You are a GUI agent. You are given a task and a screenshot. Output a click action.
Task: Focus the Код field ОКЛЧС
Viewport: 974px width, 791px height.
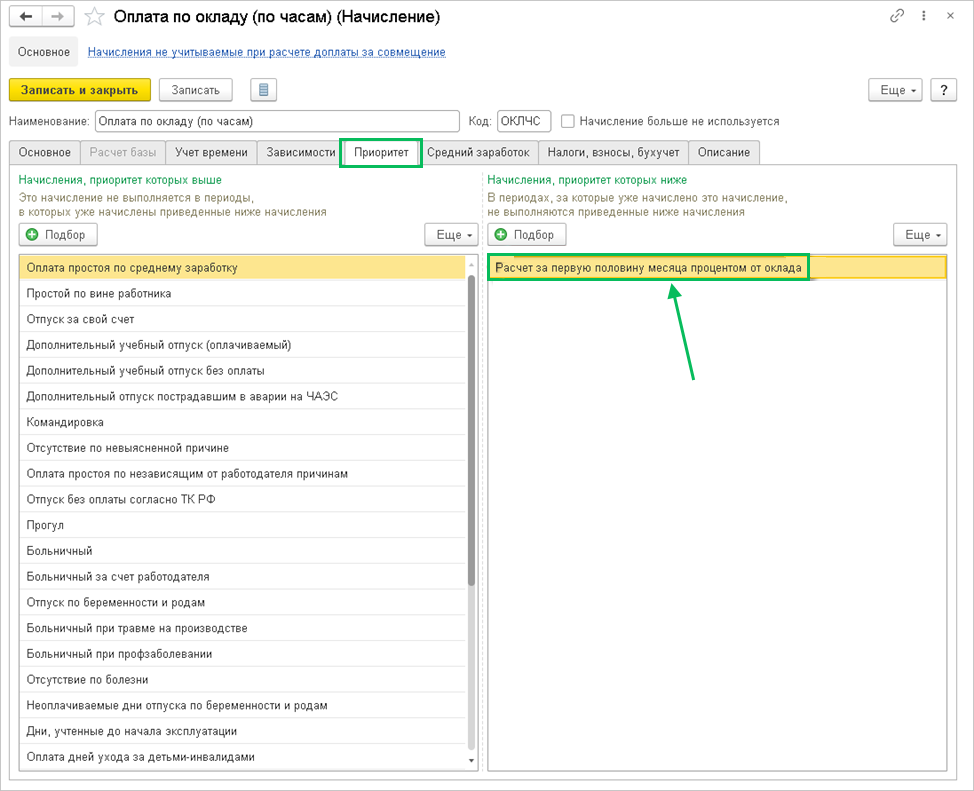(524, 121)
